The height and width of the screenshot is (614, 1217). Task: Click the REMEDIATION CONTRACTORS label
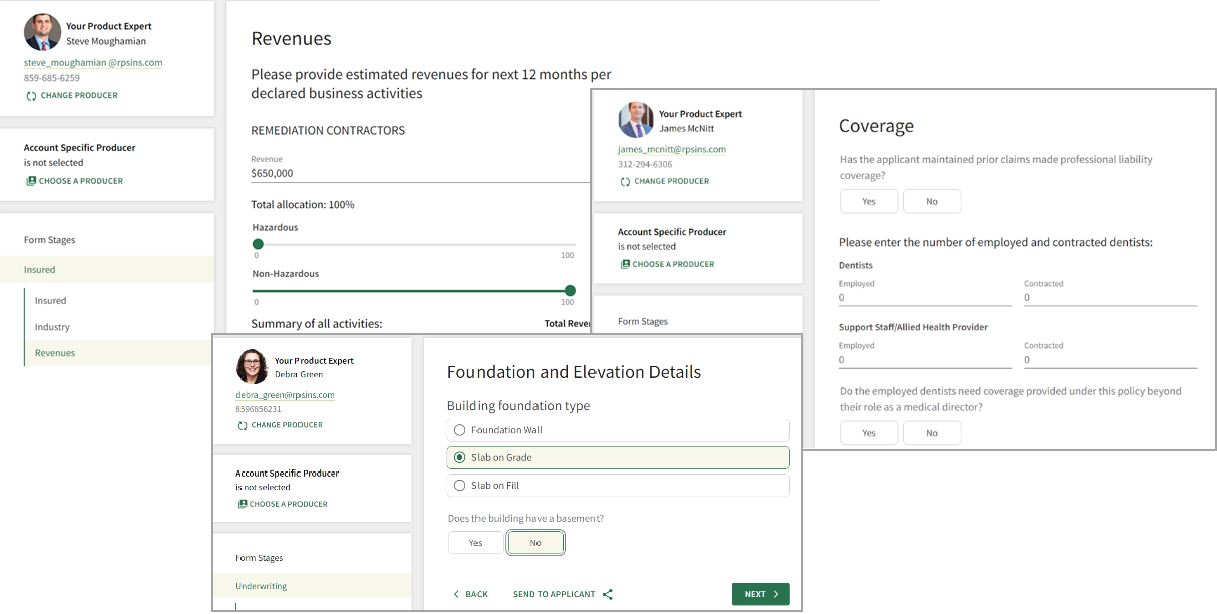(328, 131)
